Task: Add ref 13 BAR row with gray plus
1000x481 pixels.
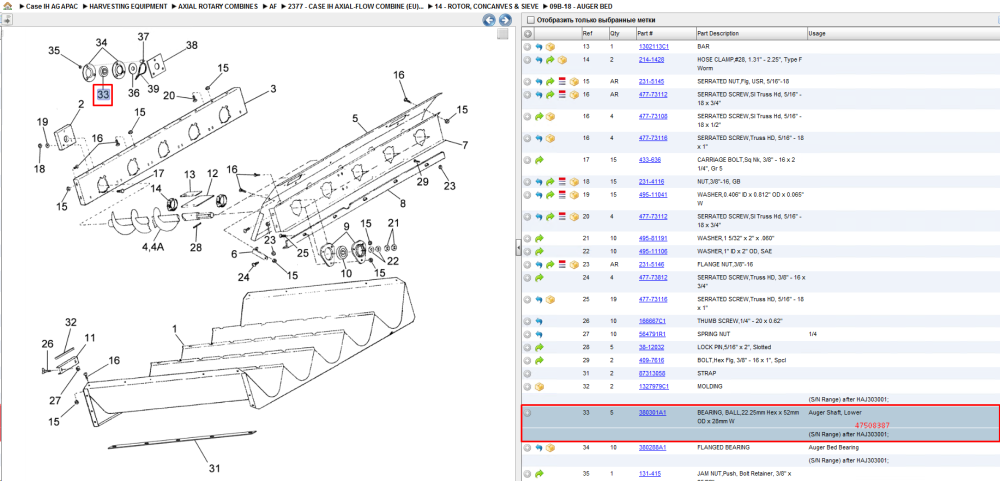Action: tap(527, 47)
